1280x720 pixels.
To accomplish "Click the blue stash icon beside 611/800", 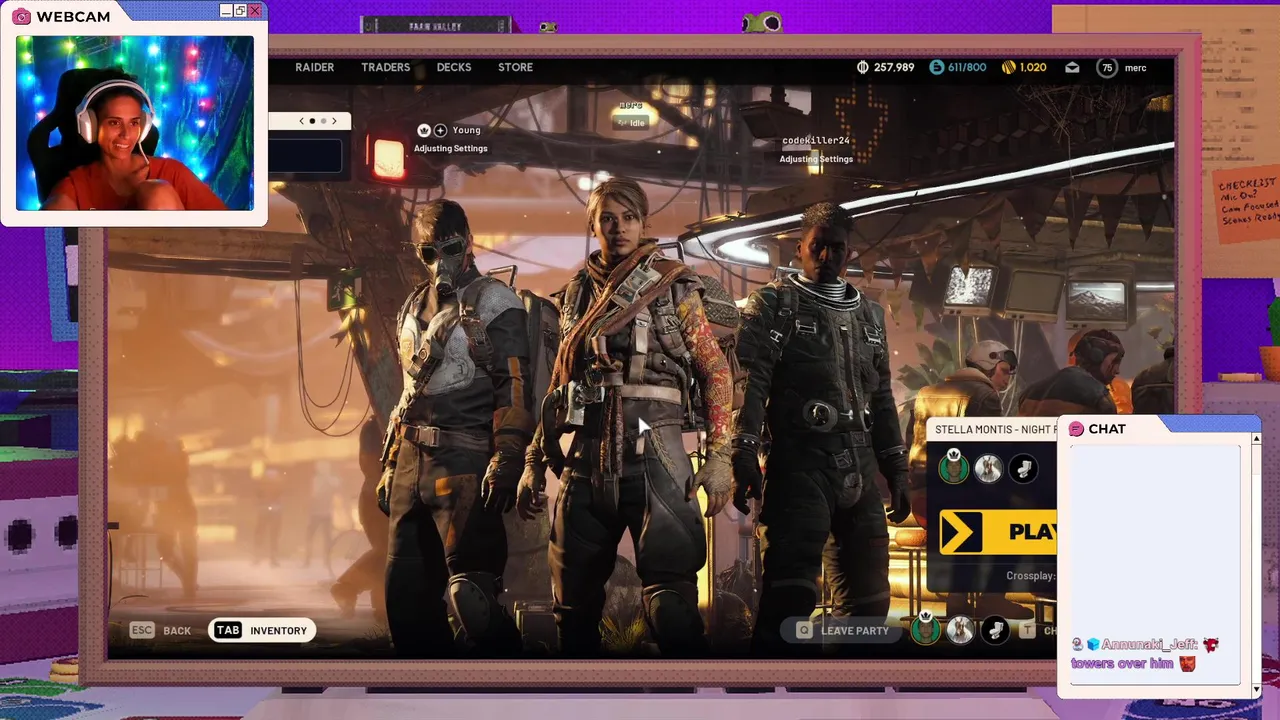I will click(936, 67).
